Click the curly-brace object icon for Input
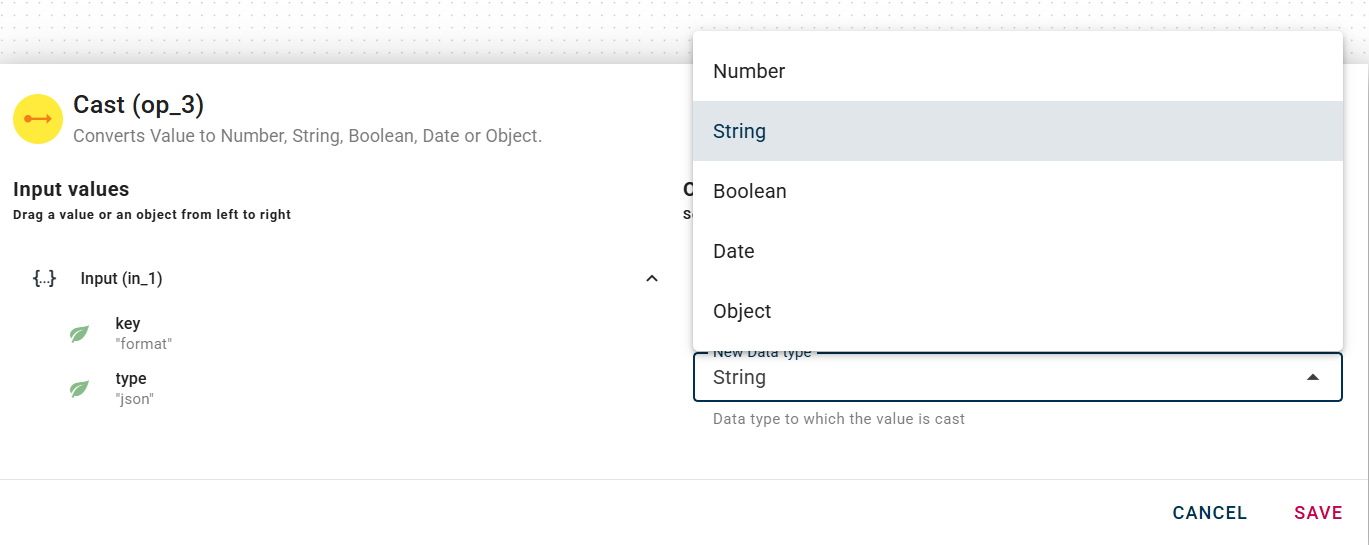1369x545 pixels. pyautogui.click(x=44, y=278)
